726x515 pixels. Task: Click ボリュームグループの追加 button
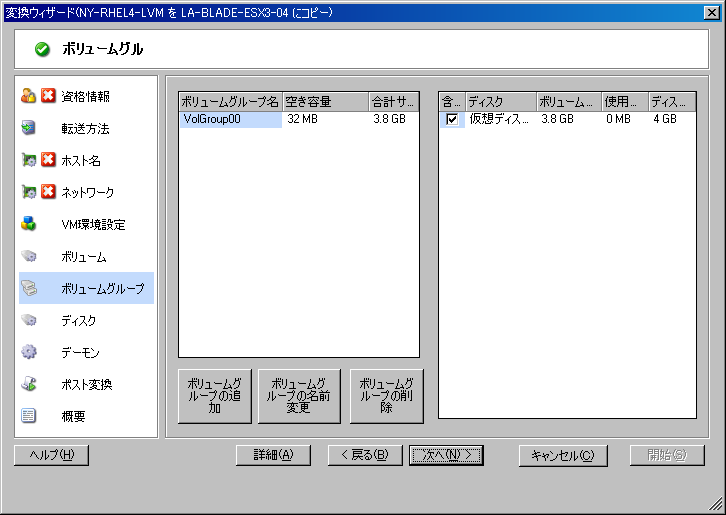click(215, 396)
